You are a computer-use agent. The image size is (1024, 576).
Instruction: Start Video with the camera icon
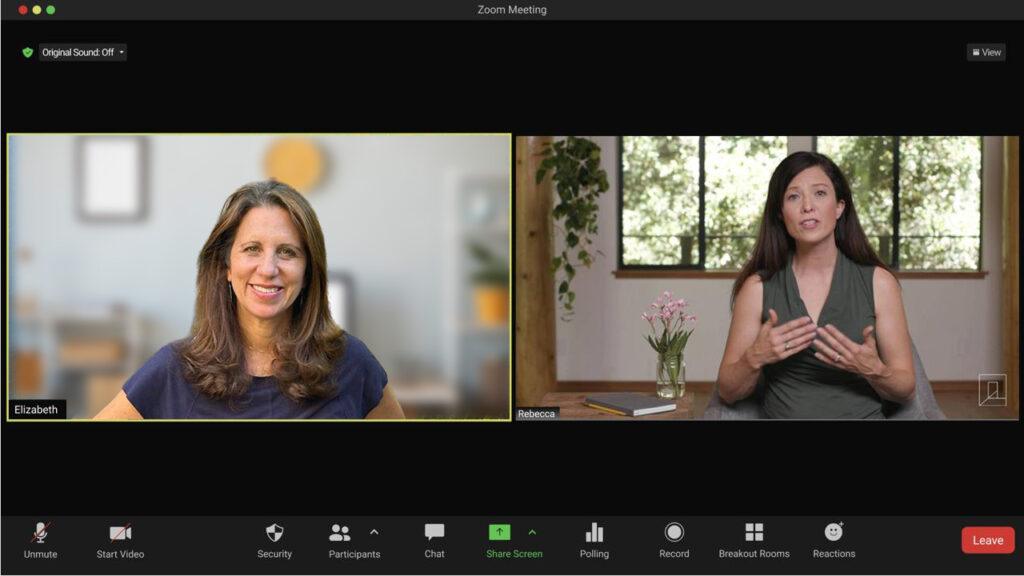(120, 540)
